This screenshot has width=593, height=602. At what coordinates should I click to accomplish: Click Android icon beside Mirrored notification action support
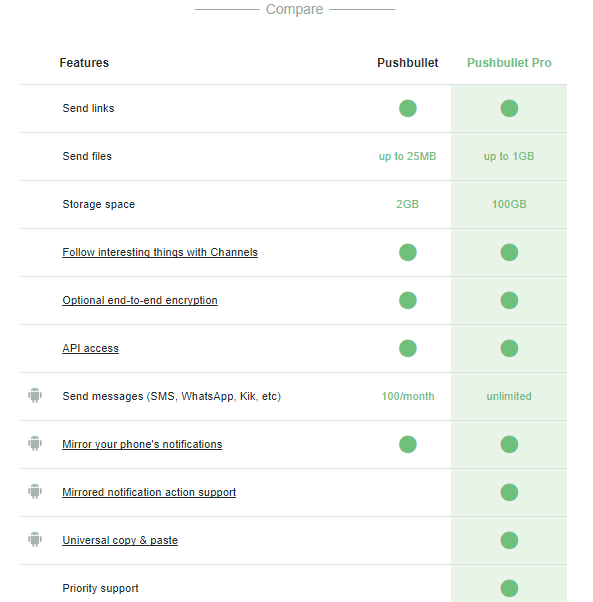point(35,491)
